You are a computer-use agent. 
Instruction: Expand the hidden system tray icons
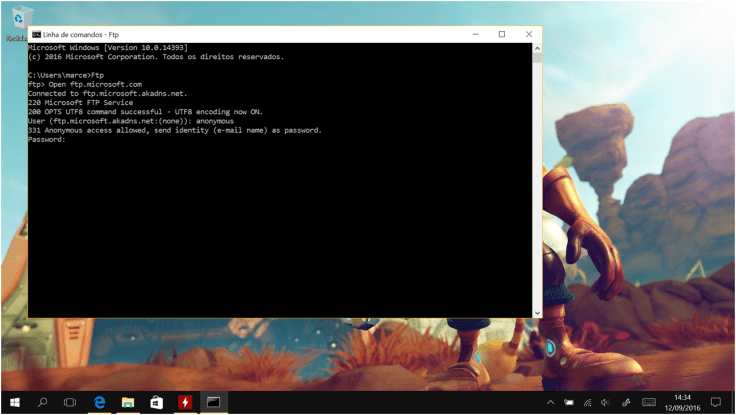click(550, 402)
